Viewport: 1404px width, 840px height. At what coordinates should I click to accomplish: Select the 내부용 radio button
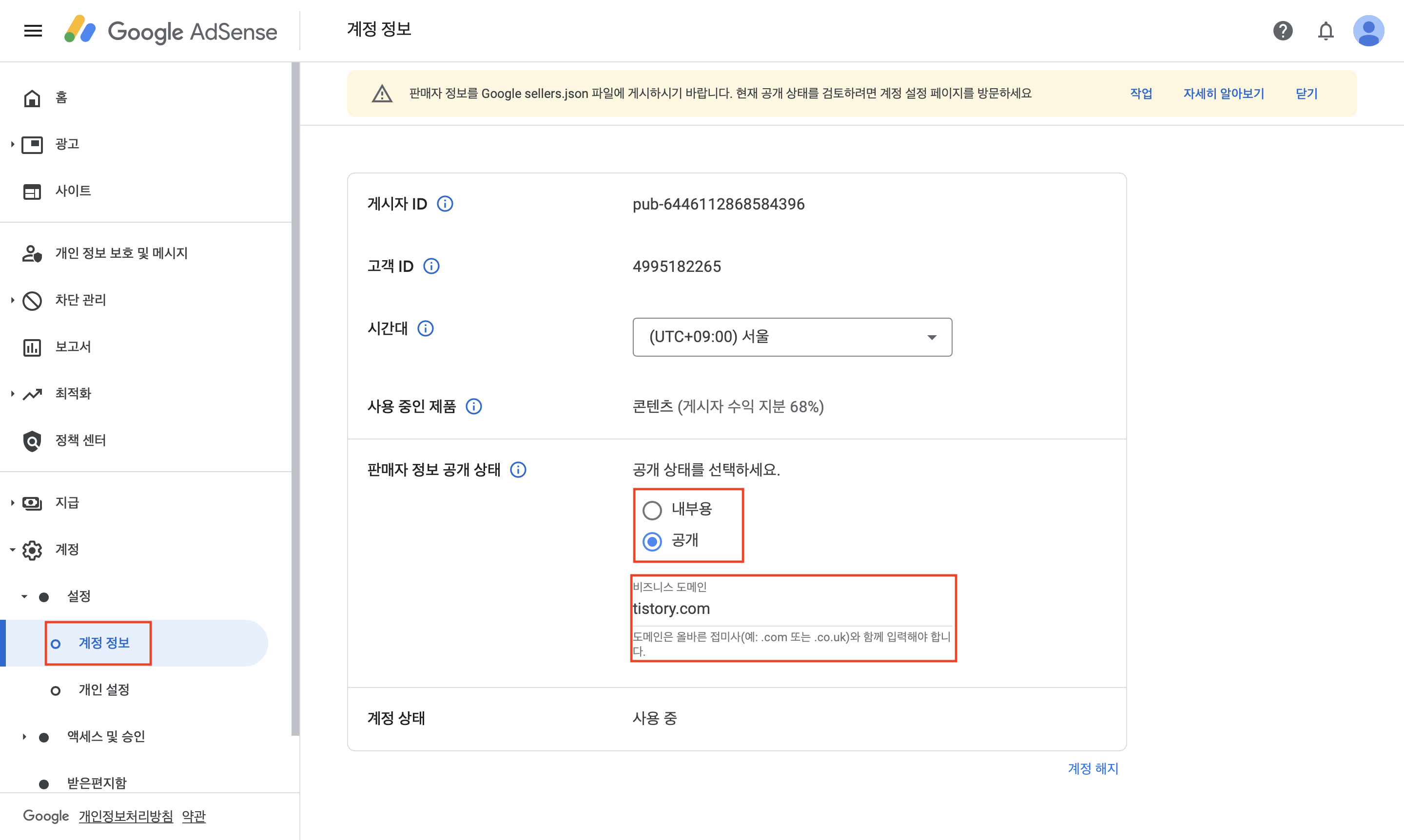(x=652, y=510)
